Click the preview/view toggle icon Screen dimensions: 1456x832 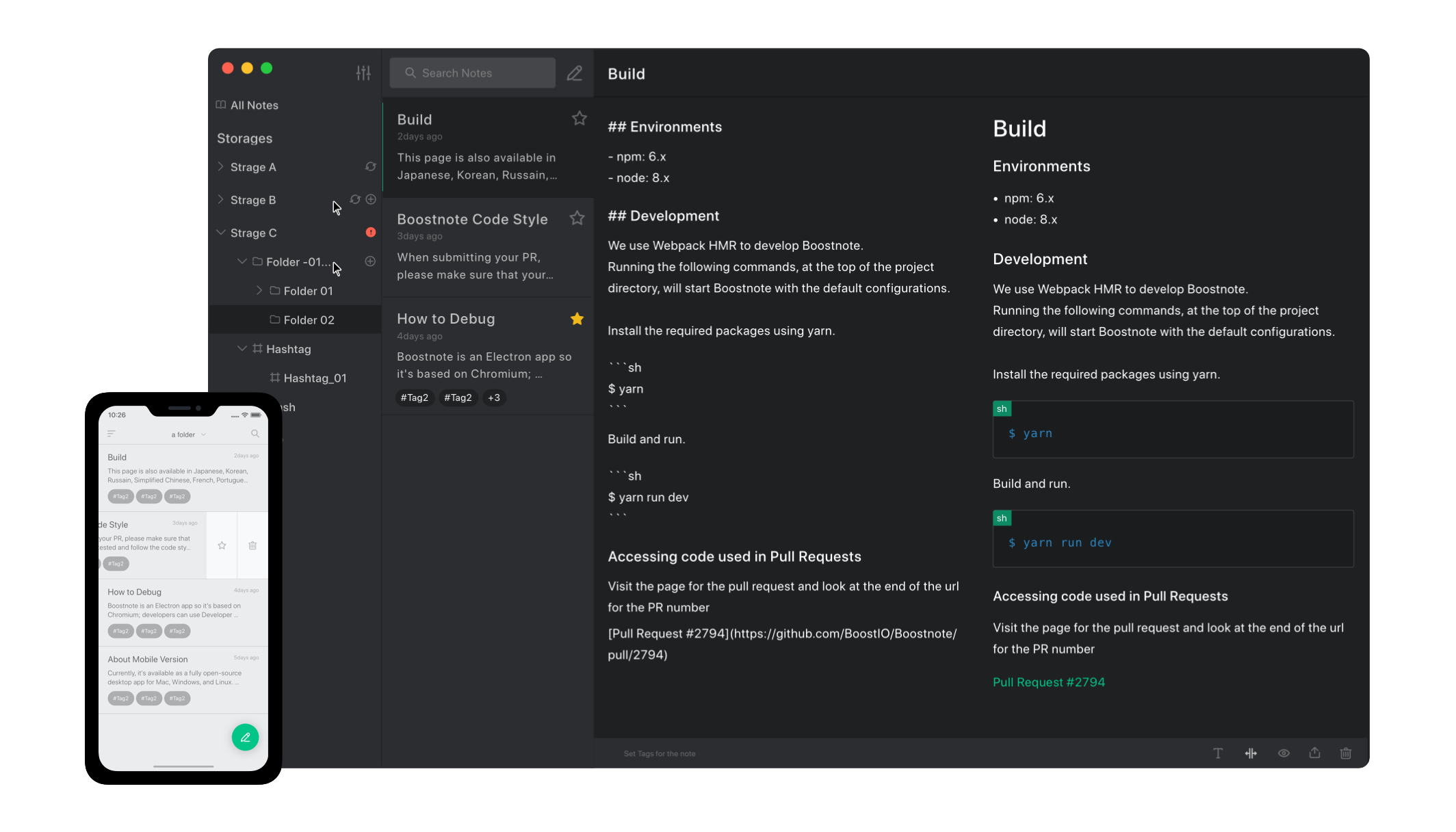click(x=1282, y=753)
